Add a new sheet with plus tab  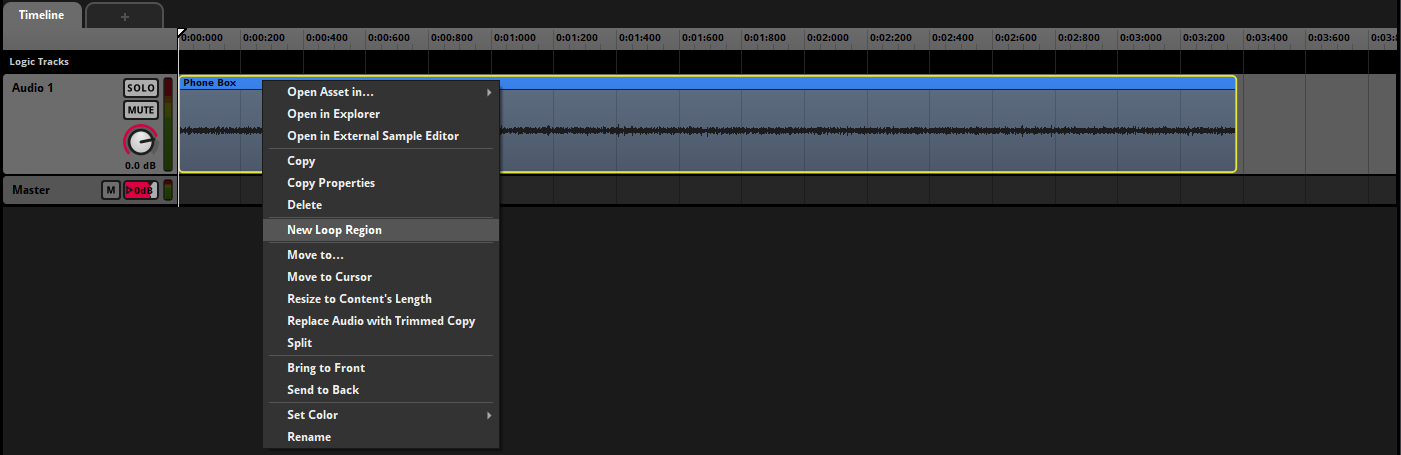point(125,16)
